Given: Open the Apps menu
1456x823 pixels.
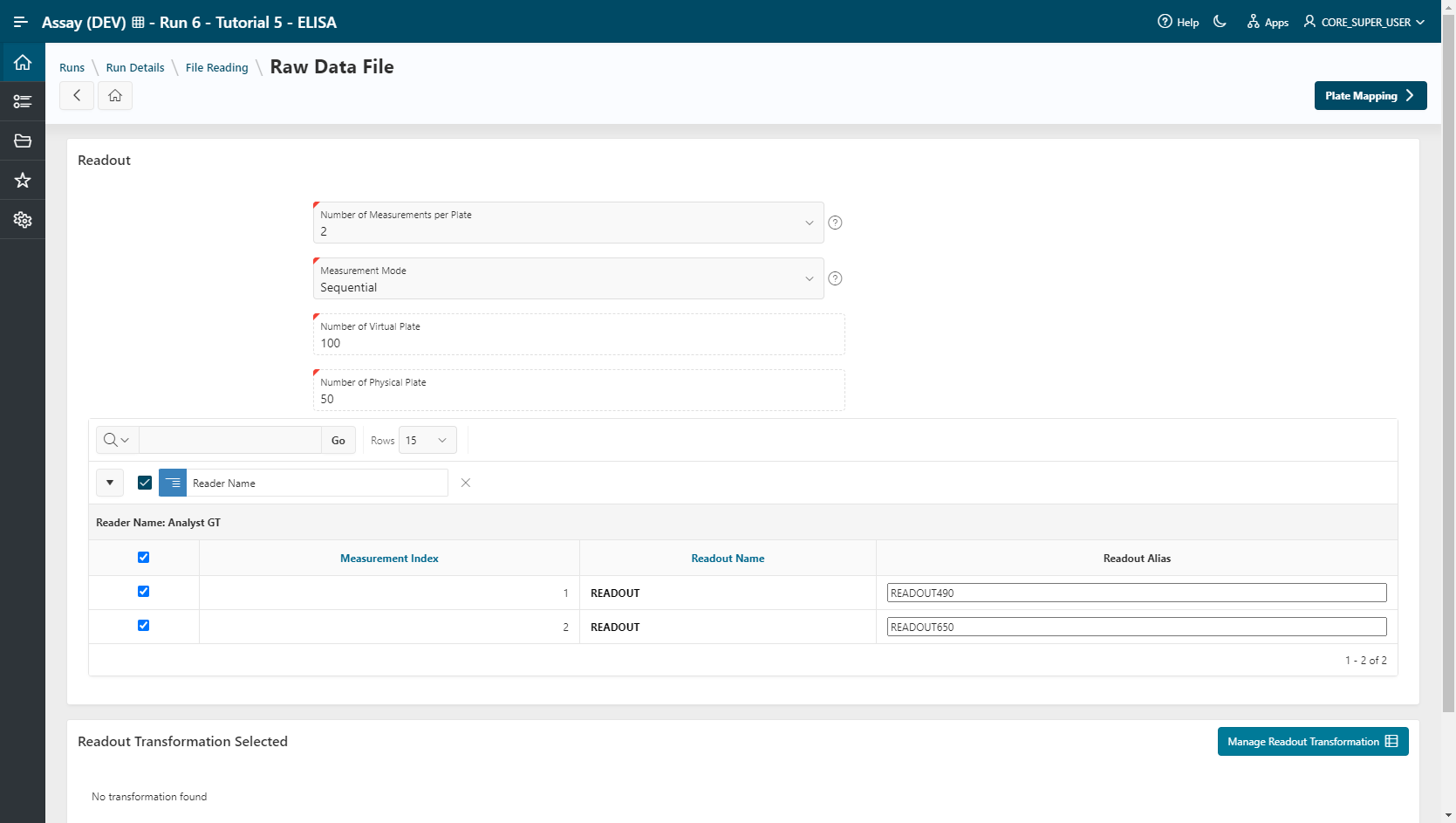Looking at the screenshot, I should click(x=1268, y=22).
